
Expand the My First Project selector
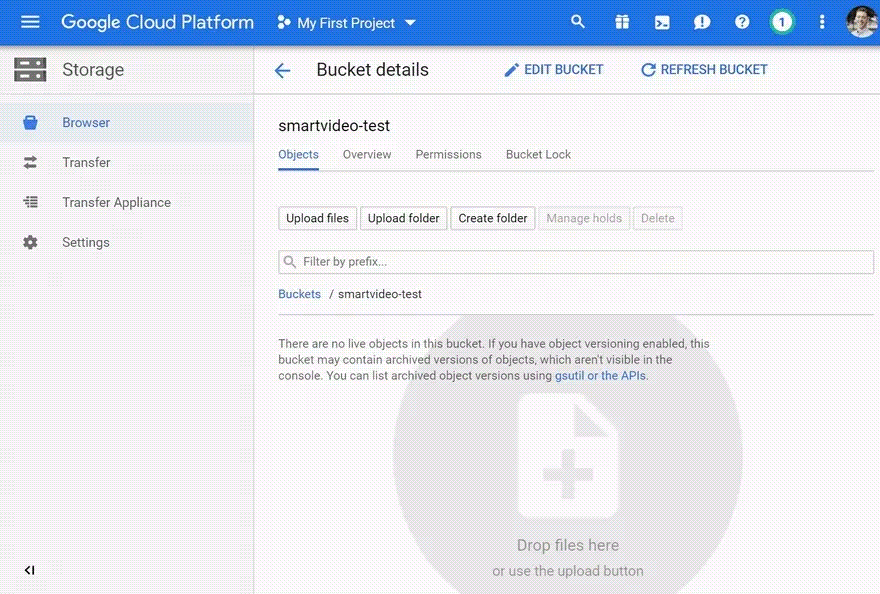(x=346, y=22)
